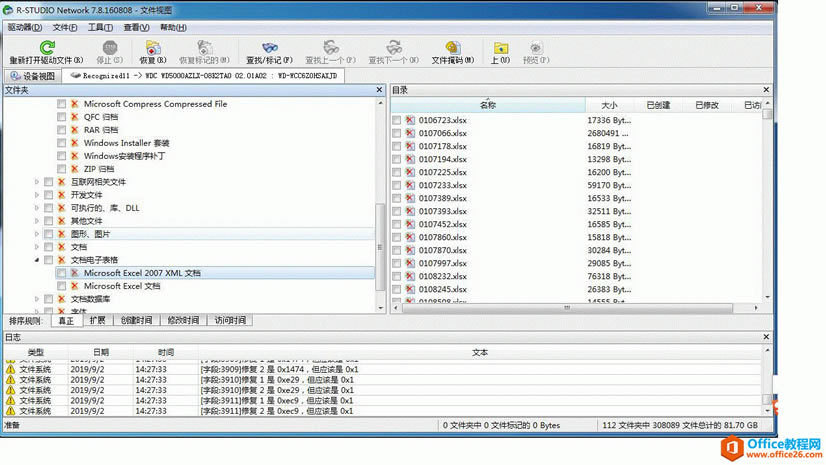The image size is (826, 465).
Task: Open the 文件(F) menu
Action: (65, 27)
